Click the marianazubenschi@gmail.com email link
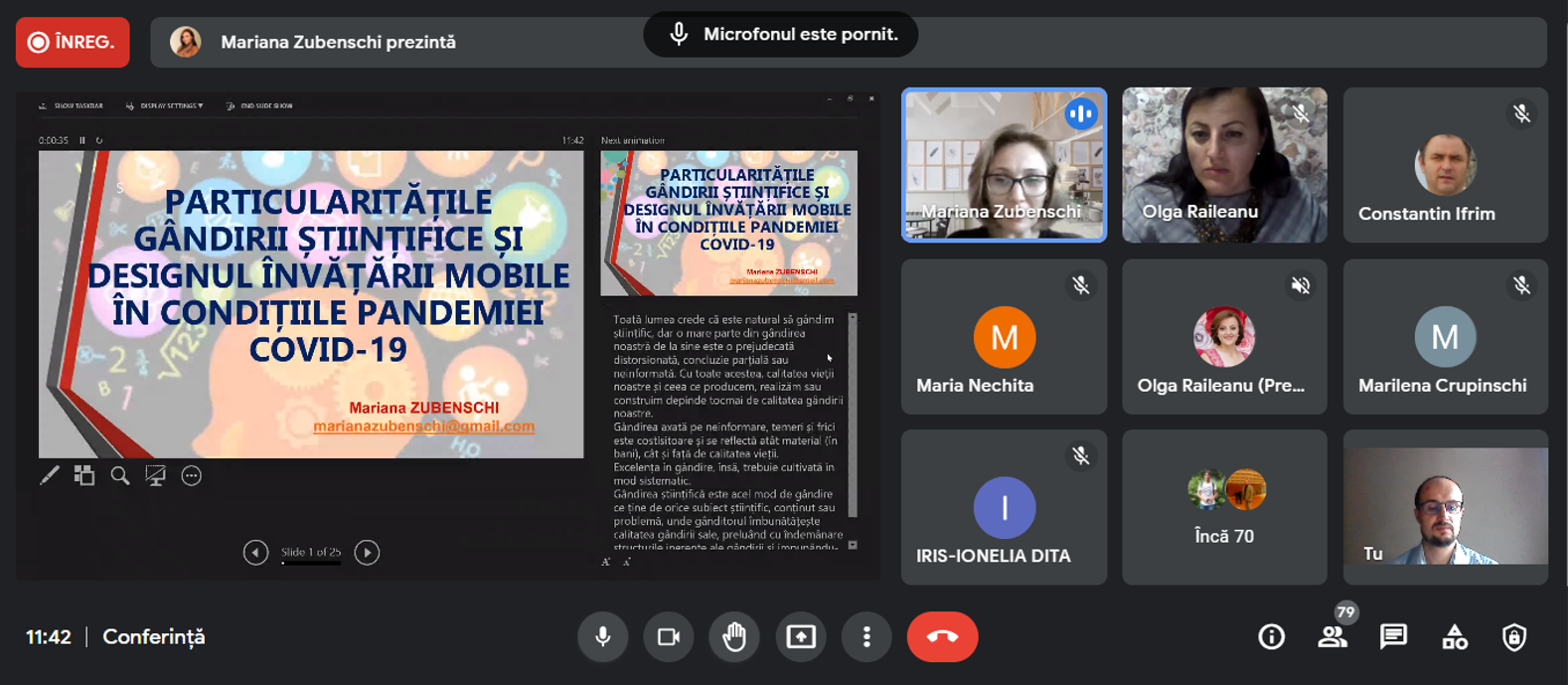Viewport: 1568px width, 685px height. pos(423,426)
